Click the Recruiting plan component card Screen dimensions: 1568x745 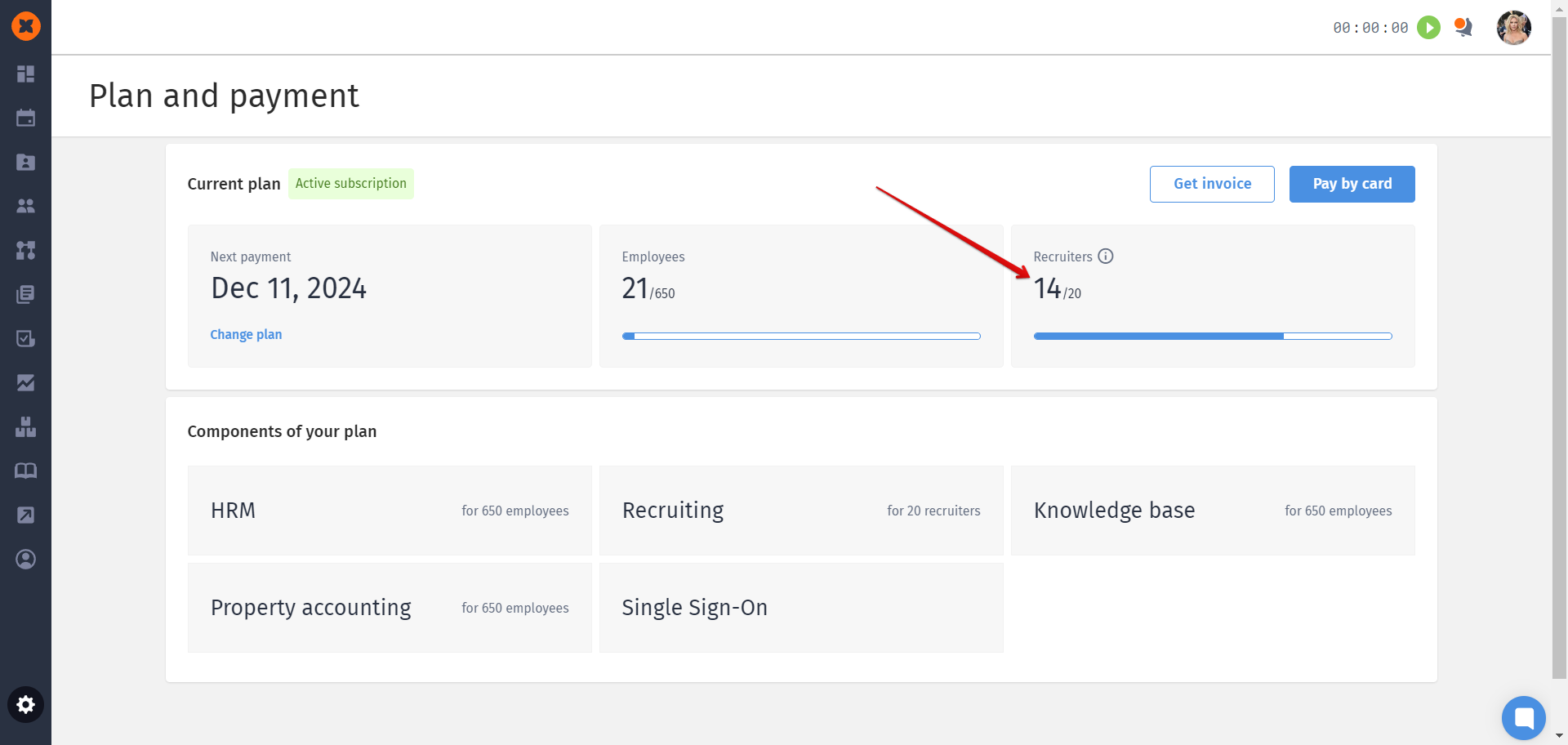coord(801,511)
